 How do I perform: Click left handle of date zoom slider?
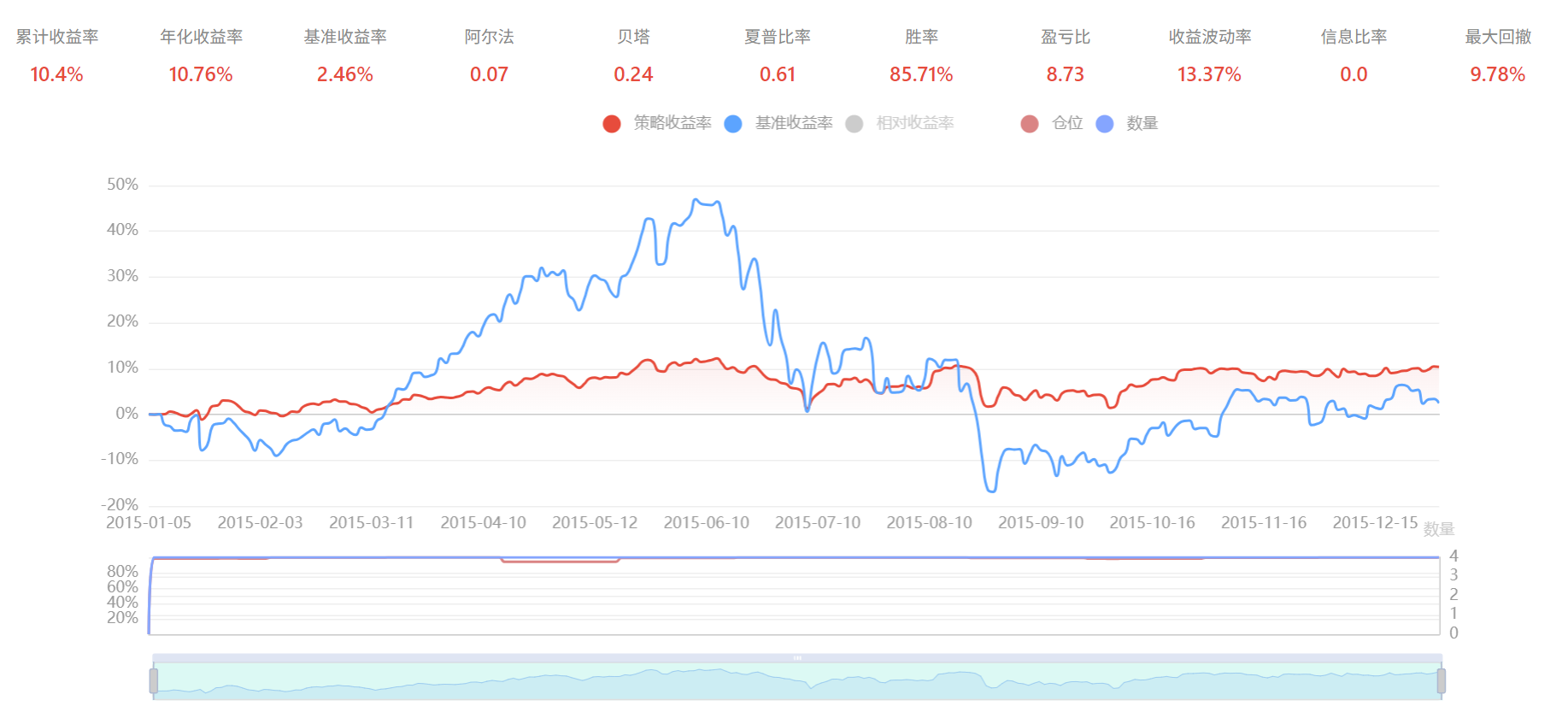[x=154, y=680]
